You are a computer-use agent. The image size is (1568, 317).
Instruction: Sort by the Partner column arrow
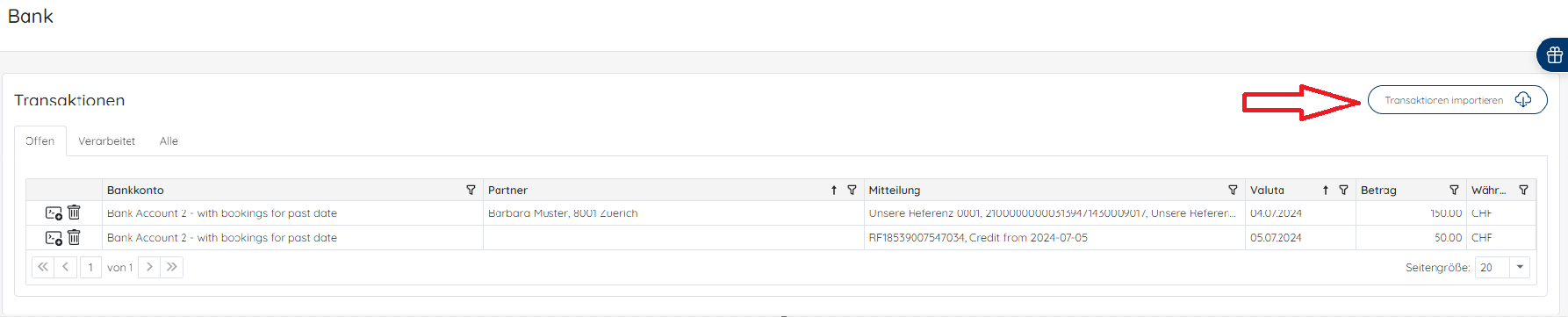coord(833,190)
